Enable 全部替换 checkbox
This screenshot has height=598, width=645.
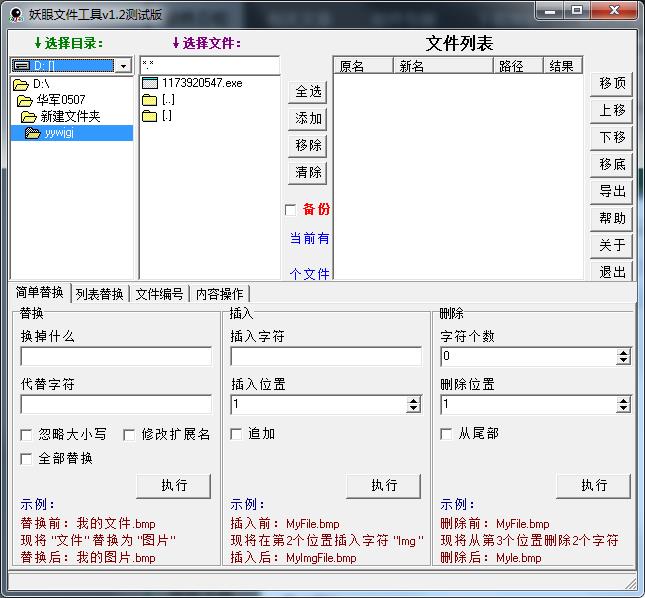(x=26, y=459)
